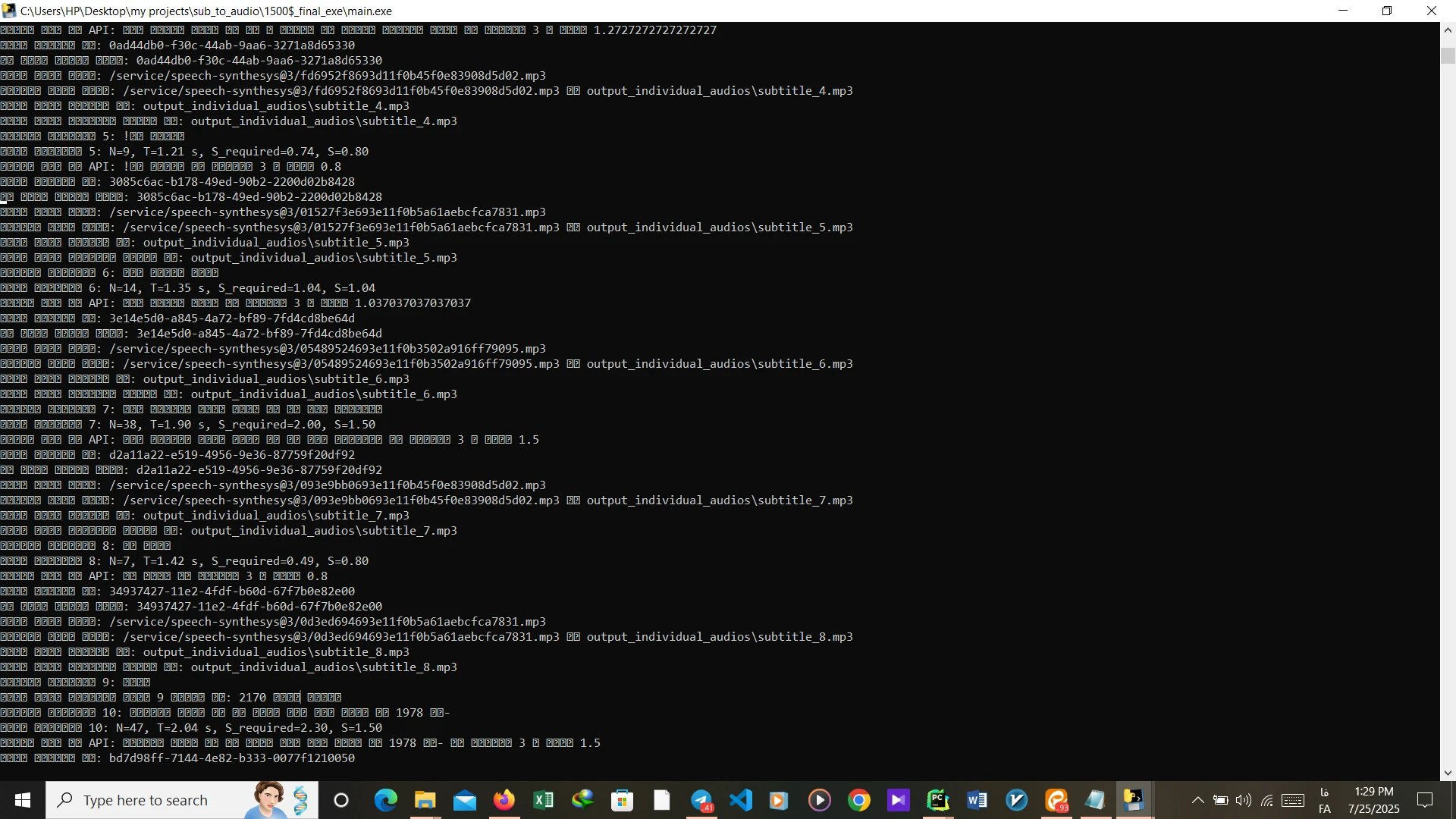Launch Firefox from the taskbar
1456x819 pixels.
(504, 800)
